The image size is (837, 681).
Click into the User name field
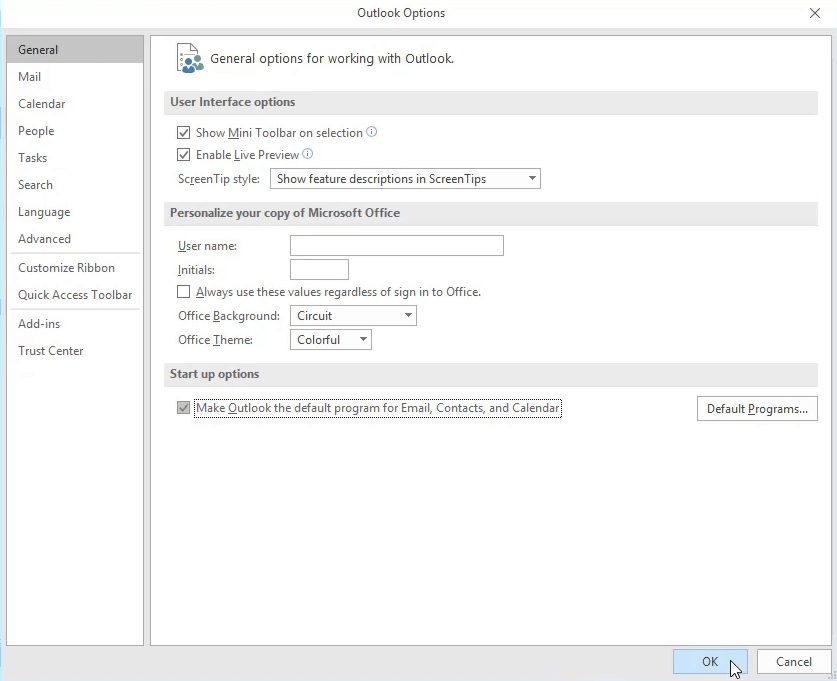point(397,246)
